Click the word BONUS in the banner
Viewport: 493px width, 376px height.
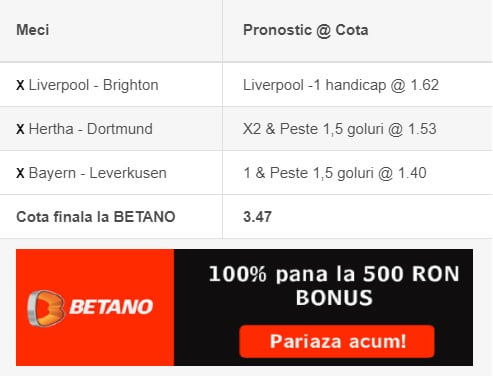coord(334,297)
